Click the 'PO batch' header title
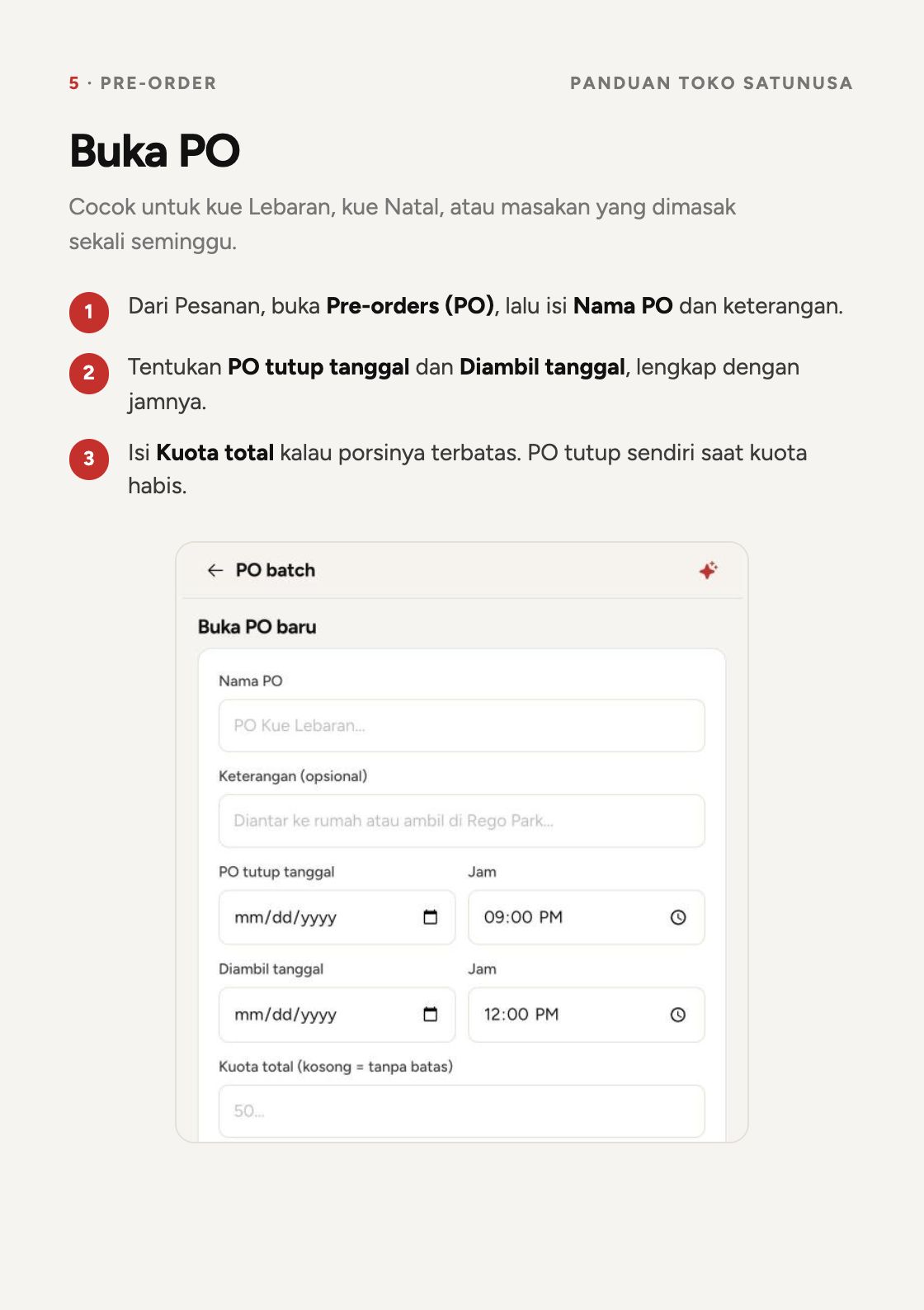The width and height of the screenshot is (924, 1310). (x=276, y=570)
